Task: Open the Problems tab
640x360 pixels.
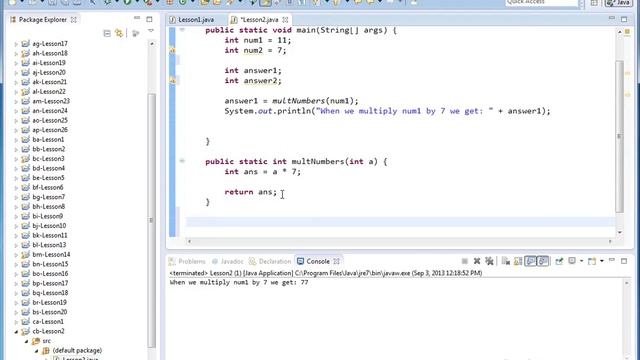Action: pos(187,261)
